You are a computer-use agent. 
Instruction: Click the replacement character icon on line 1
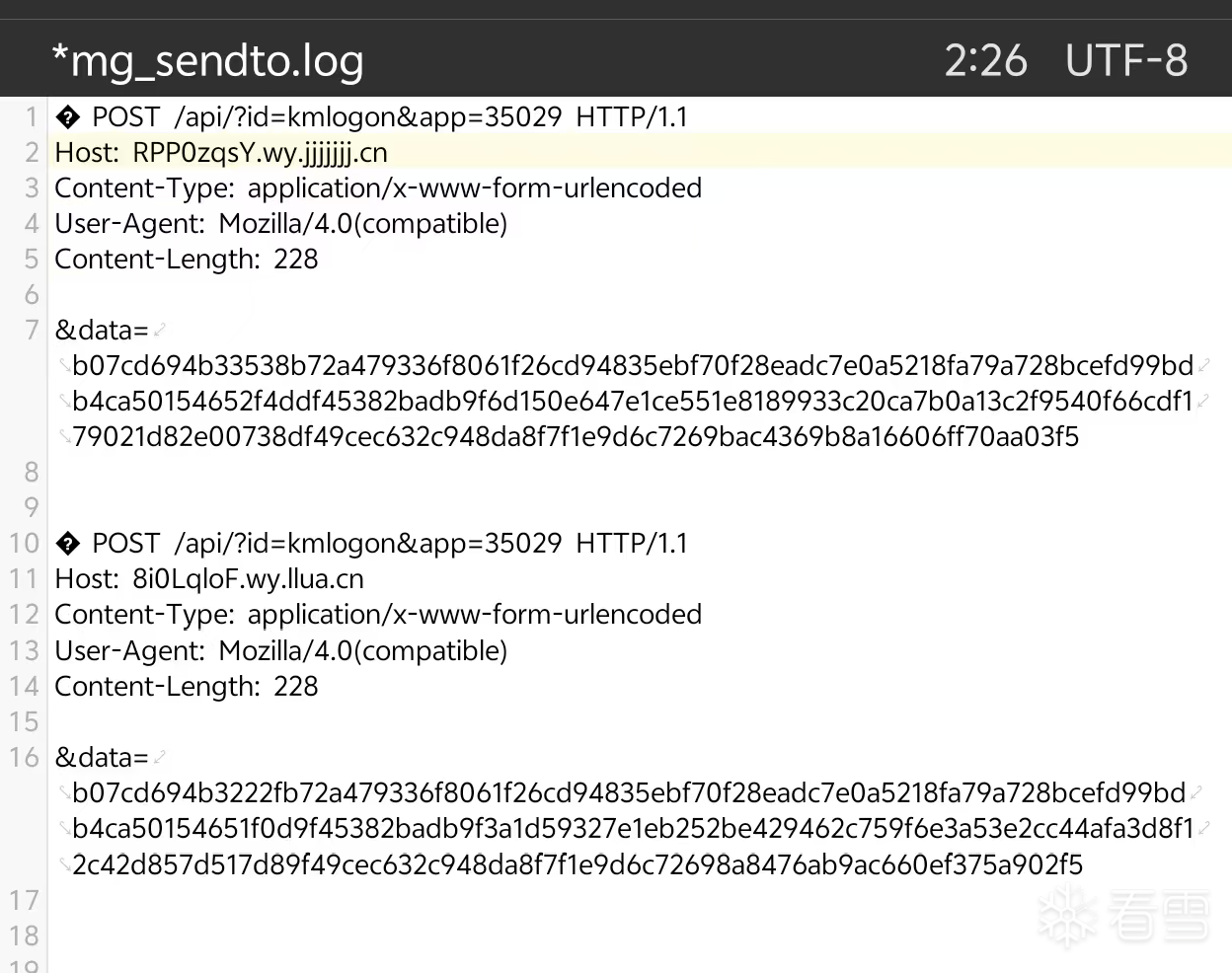pyautogui.click(x=67, y=118)
